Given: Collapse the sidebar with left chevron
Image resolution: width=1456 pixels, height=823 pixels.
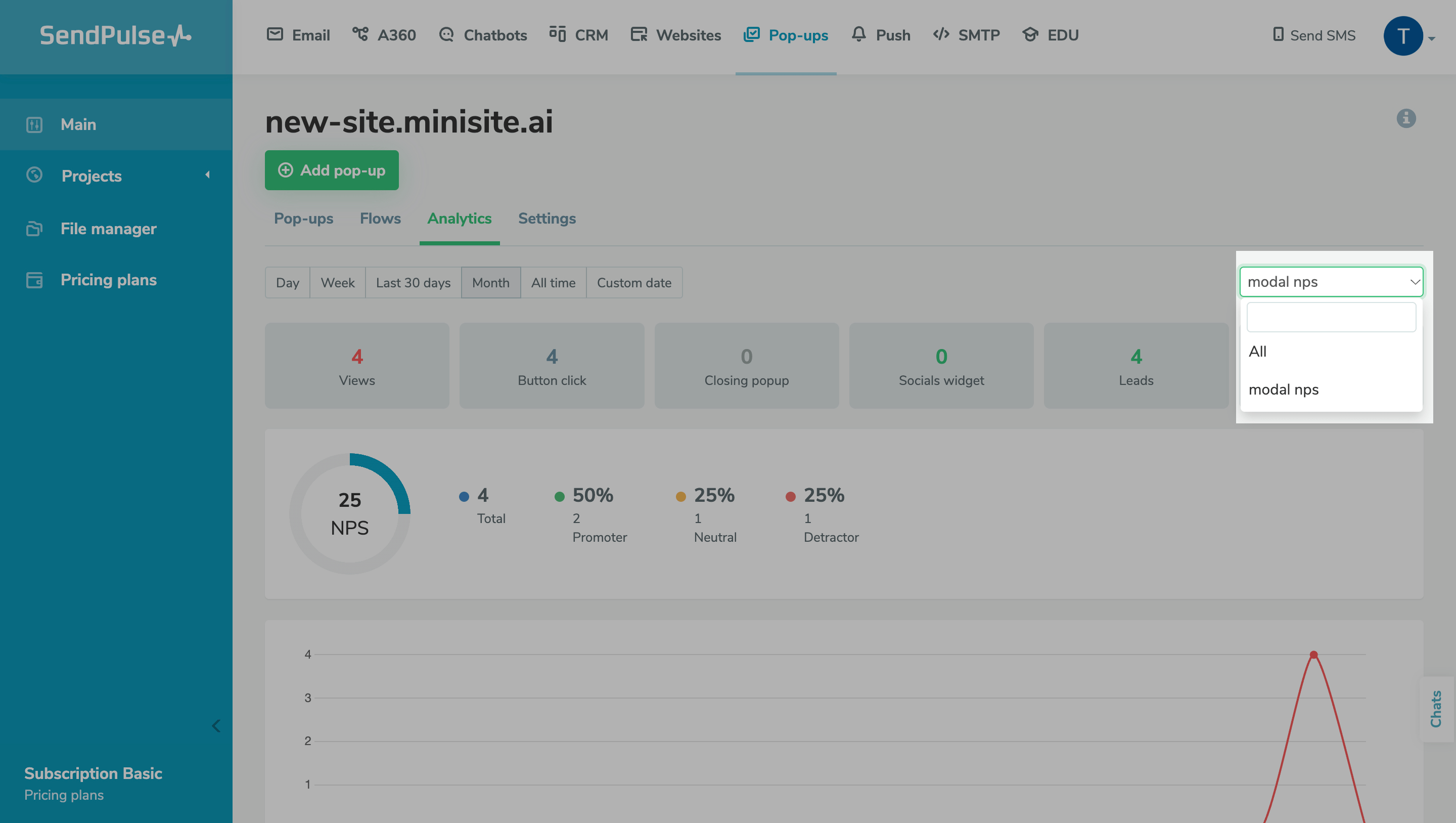Looking at the screenshot, I should pos(216,726).
